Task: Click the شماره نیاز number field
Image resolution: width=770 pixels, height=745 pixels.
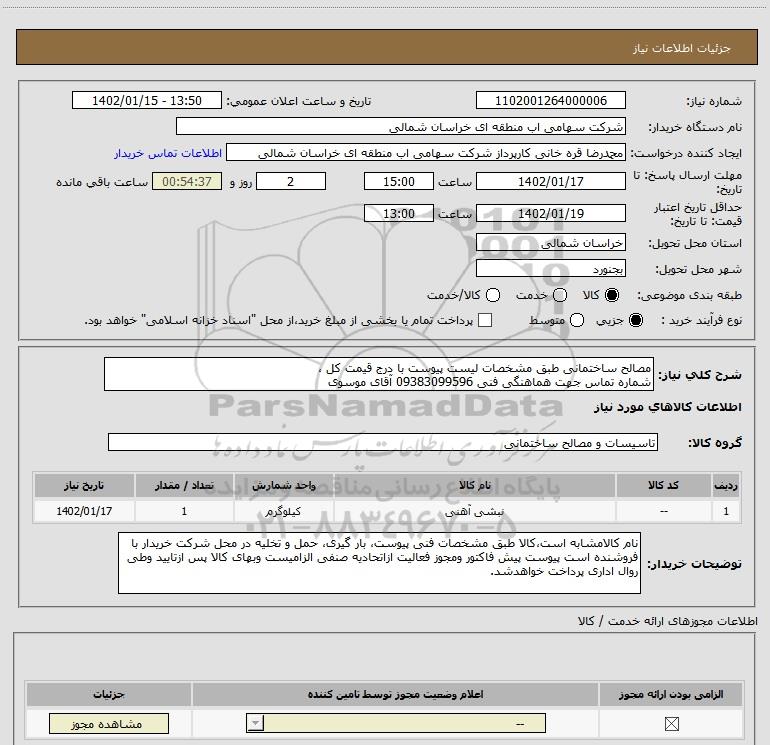Action: pyautogui.click(x=550, y=101)
